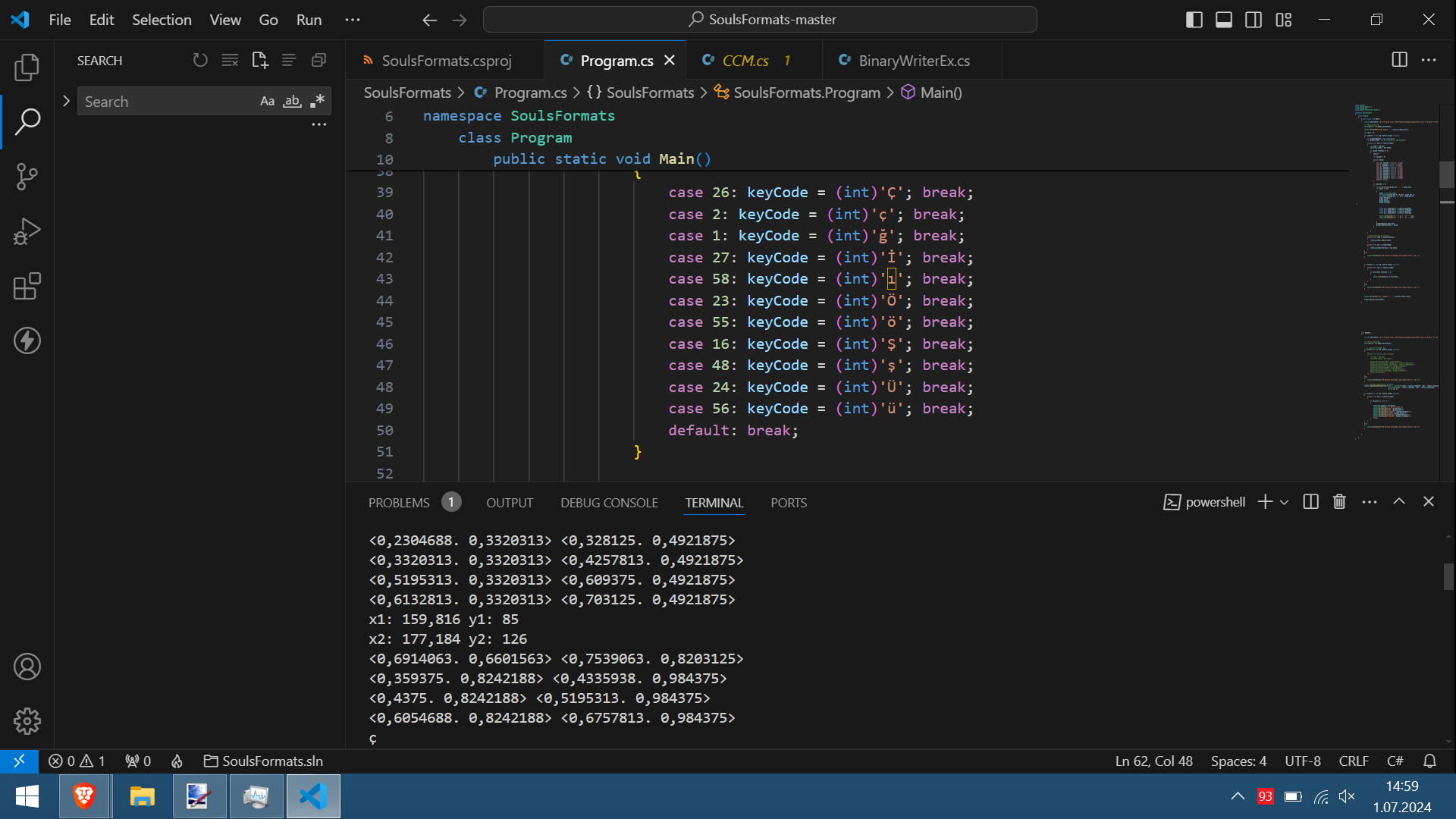Viewport: 1456px width, 819px height.
Task: Toggle search details ellipsis
Action: click(x=319, y=124)
